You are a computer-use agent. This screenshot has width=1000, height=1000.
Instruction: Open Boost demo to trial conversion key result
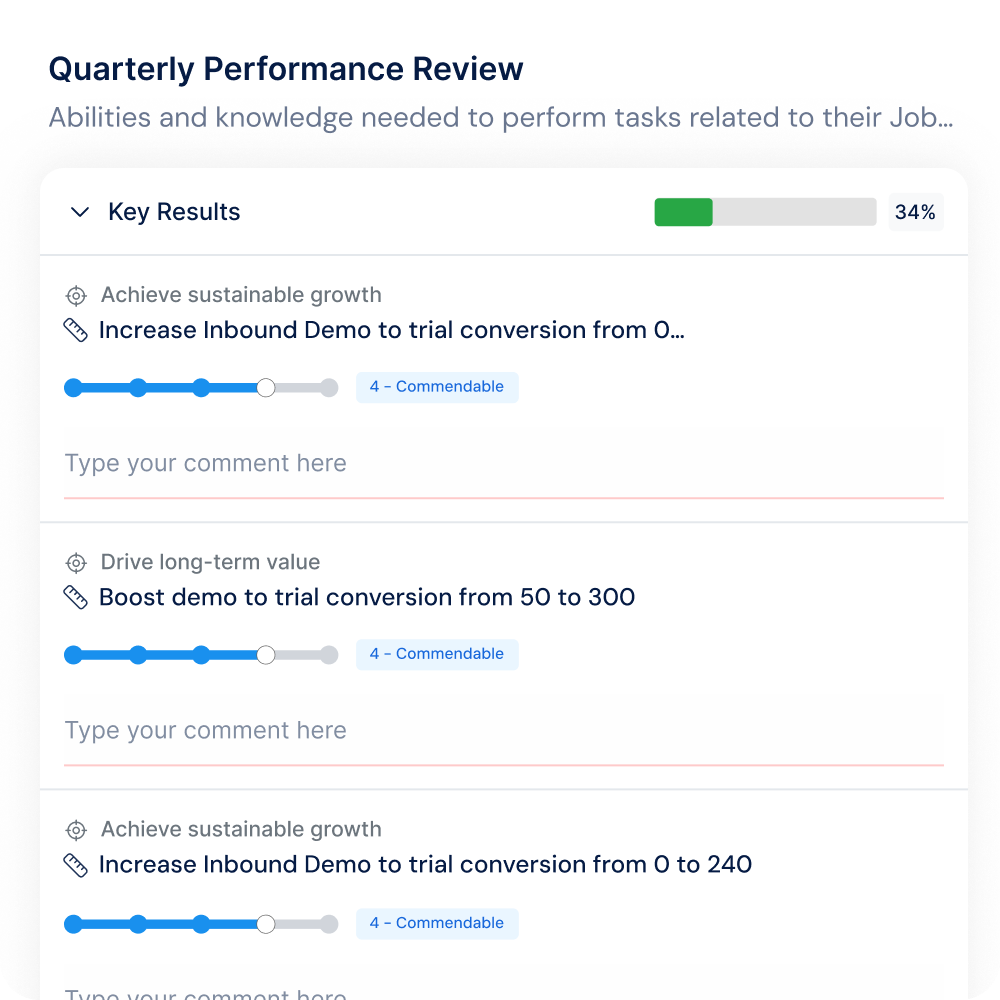(x=367, y=597)
